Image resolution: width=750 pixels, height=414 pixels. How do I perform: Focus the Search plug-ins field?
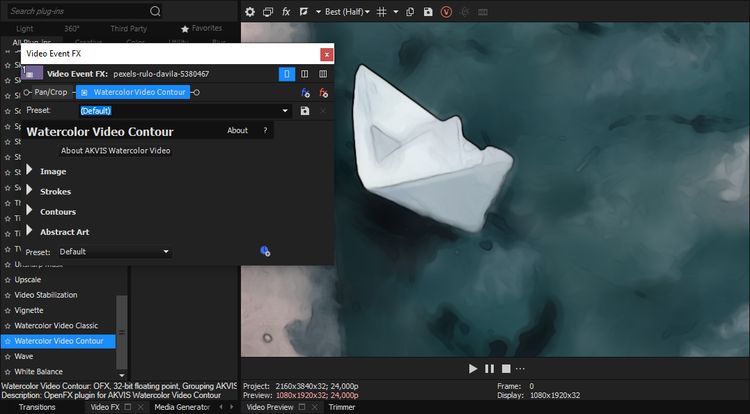click(x=79, y=11)
